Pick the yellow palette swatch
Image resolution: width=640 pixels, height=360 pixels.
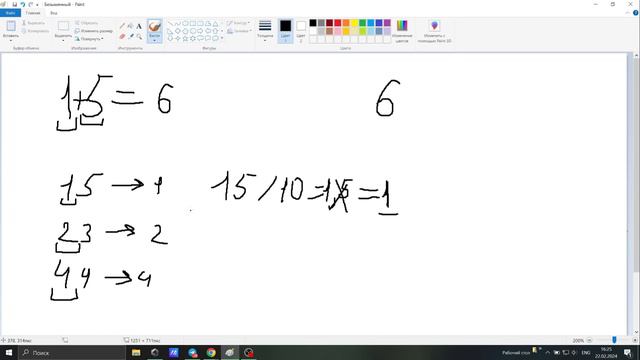[354, 23]
